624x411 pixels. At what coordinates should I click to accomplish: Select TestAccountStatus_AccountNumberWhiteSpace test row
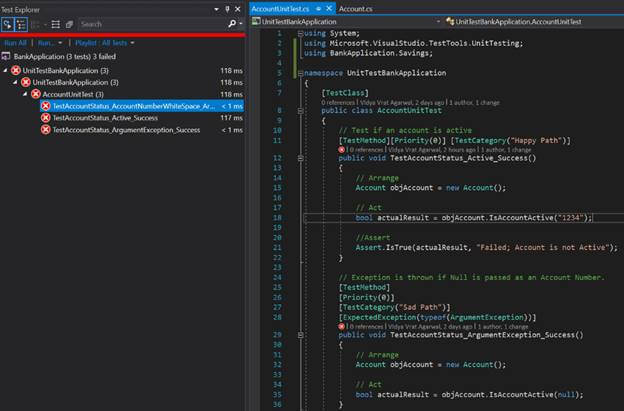142,106
